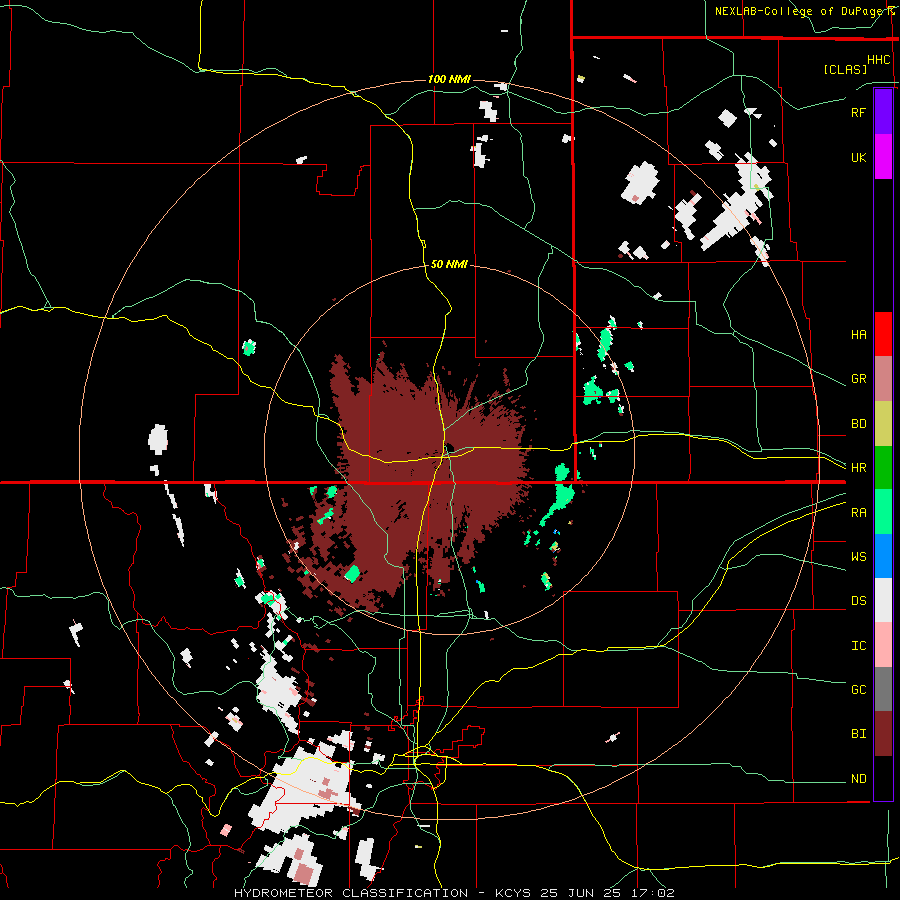
Task: Click the BI legend label
Action: 858,734
